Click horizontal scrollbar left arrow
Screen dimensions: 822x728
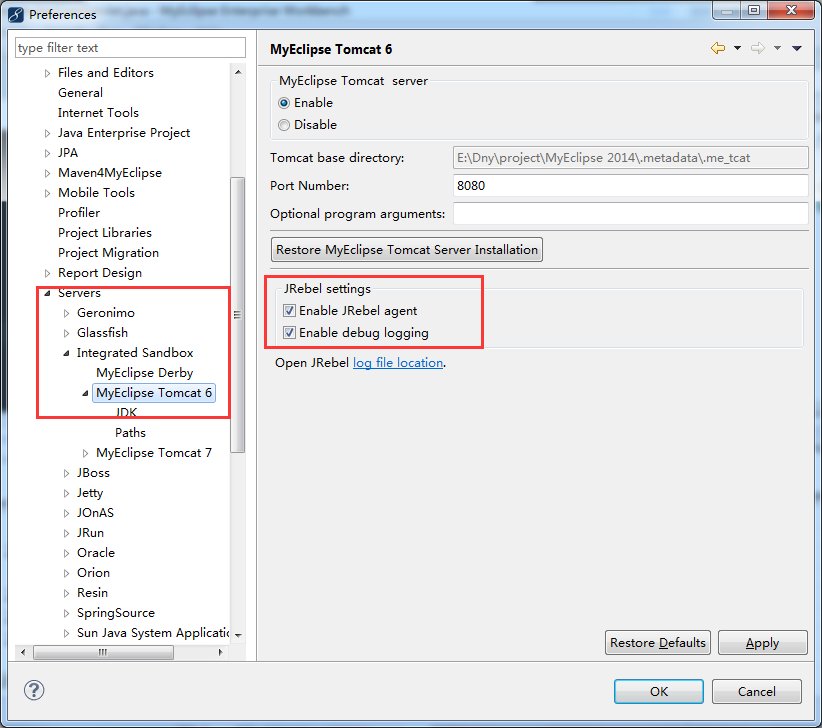click(23, 652)
